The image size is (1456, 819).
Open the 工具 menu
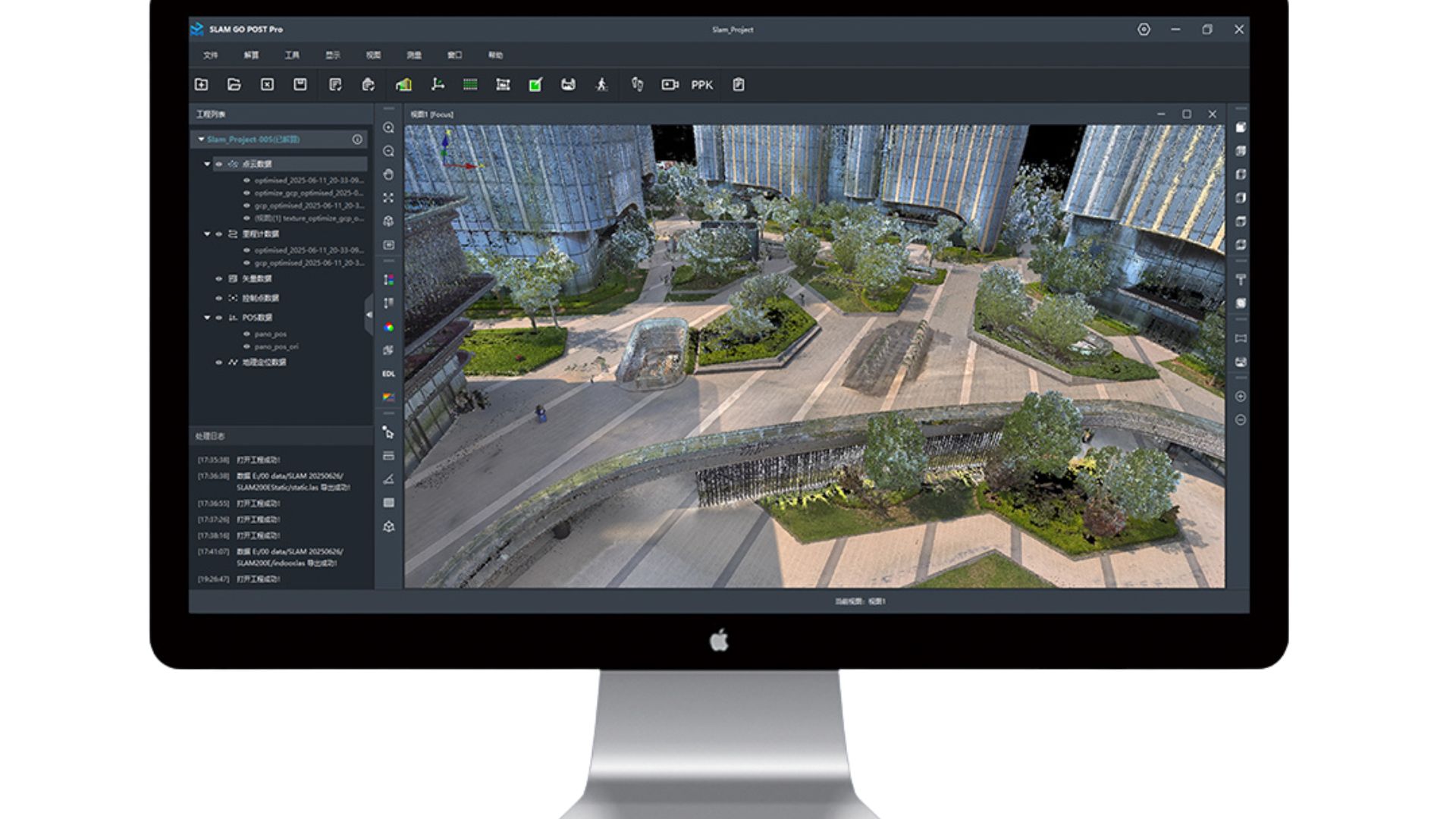click(x=292, y=55)
